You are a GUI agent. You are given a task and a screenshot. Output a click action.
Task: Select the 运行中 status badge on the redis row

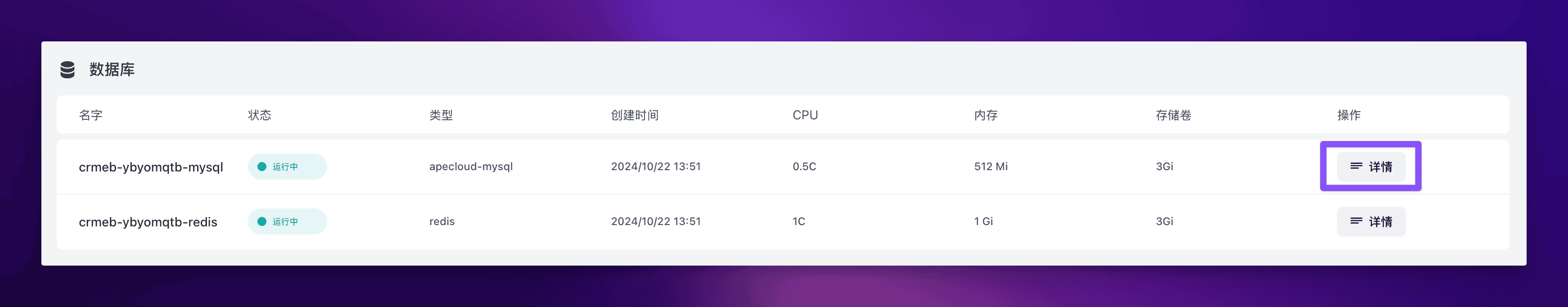point(287,221)
